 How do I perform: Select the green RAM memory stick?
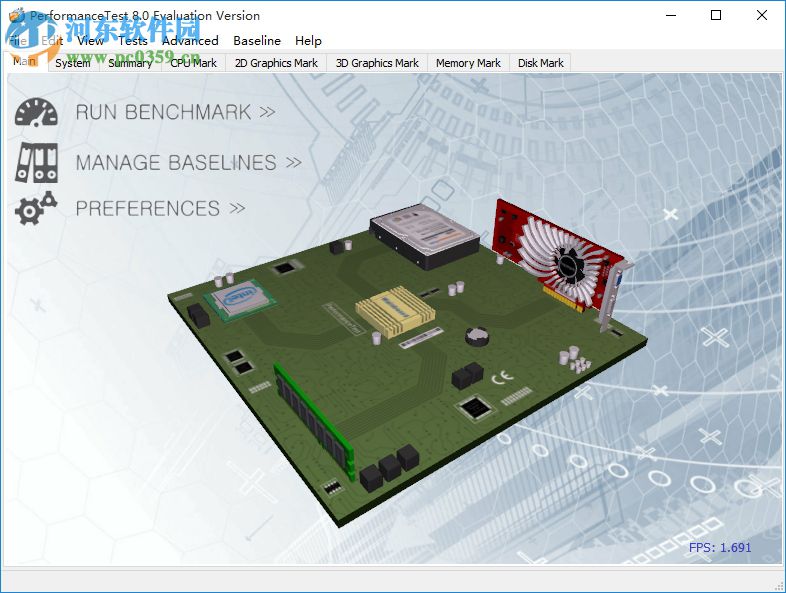(x=314, y=422)
